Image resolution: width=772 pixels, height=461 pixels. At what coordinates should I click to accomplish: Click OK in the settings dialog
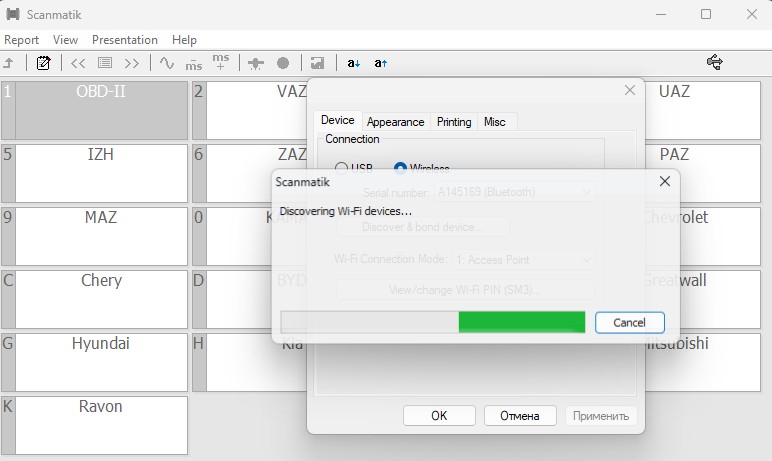[x=439, y=416]
